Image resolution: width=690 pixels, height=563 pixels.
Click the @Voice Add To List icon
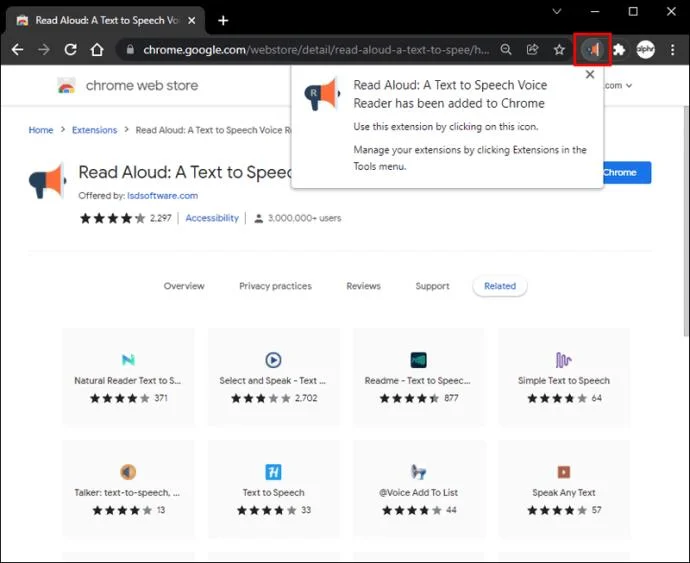[x=418, y=472]
